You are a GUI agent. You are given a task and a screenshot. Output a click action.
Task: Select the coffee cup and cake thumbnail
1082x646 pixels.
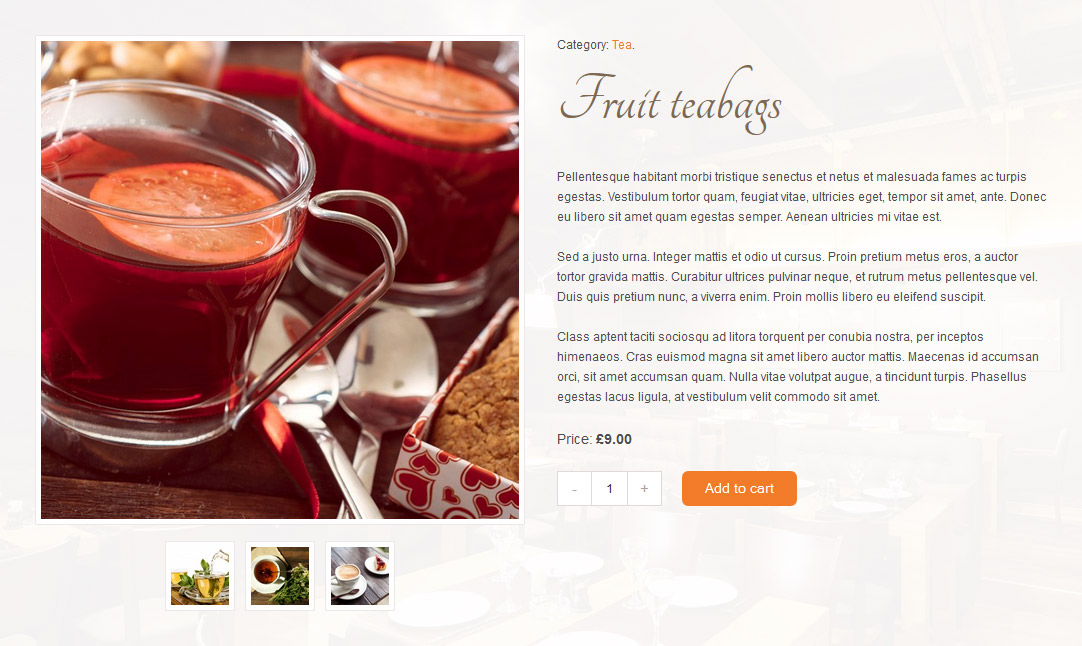click(x=360, y=576)
